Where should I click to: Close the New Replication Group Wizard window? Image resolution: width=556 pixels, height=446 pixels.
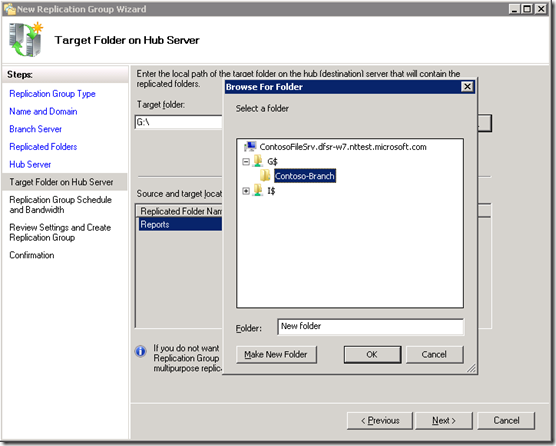(x=541, y=9)
